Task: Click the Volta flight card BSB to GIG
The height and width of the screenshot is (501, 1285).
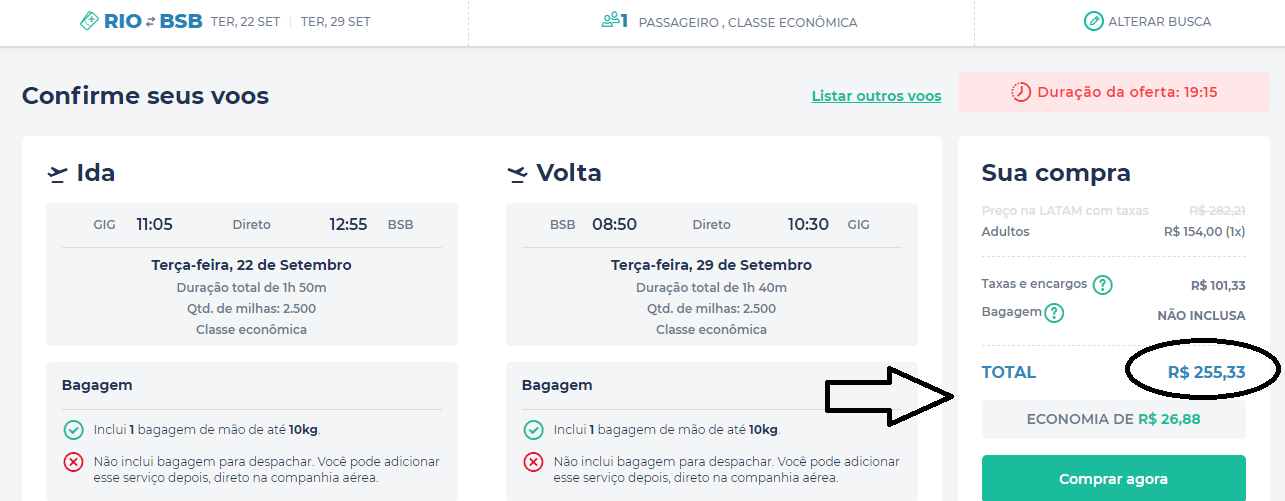Action: click(712, 274)
